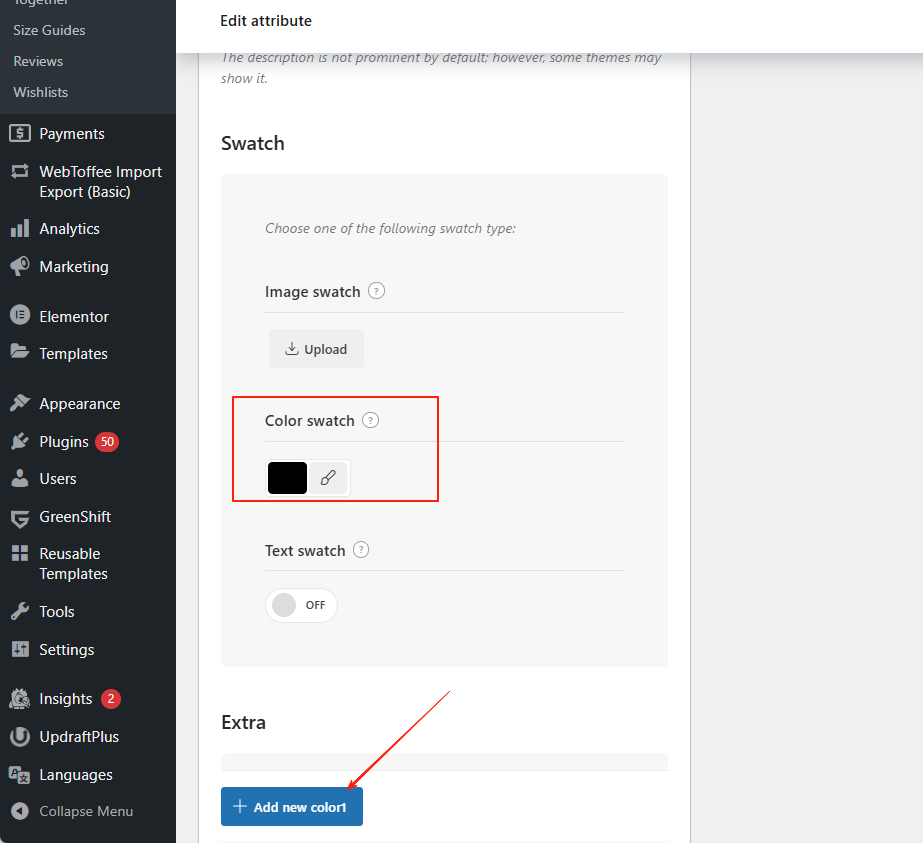Click the Plugins plug icon
Viewport: 923px width, 843px height.
[x=19, y=442]
